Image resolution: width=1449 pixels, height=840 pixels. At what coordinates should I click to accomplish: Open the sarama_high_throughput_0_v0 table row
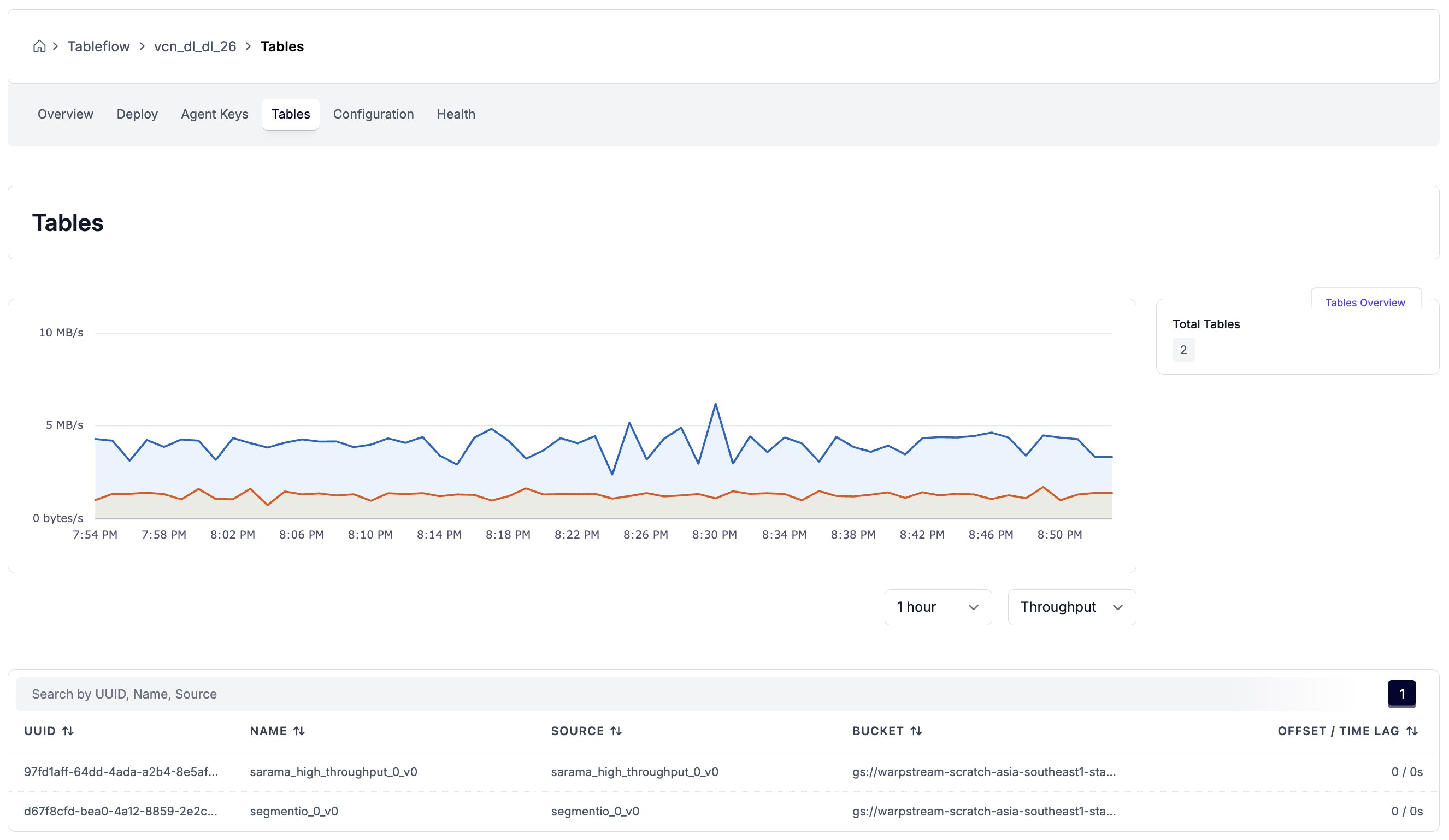pyautogui.click(x=333, y=772)
